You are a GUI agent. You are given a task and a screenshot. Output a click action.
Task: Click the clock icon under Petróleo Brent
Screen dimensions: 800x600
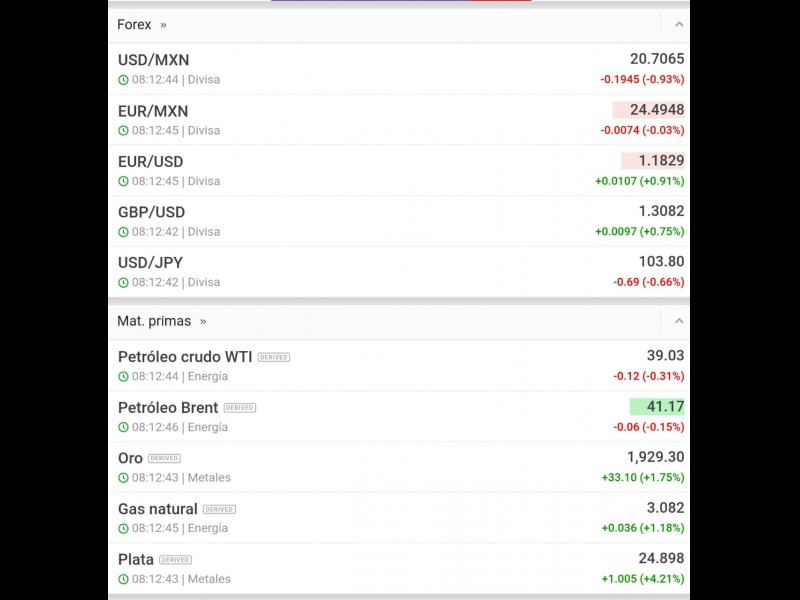[123, 428]
